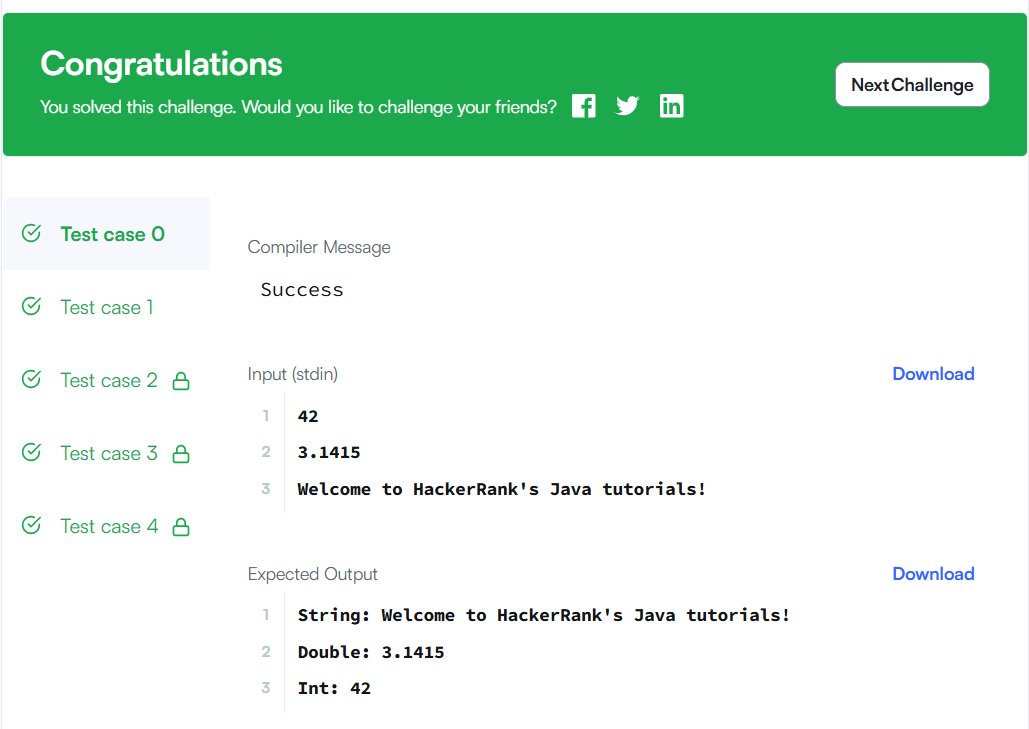Screen dimensions: 1029x729
Task: Click the lock icon beside Test case 3
Action: (x=181, y=454)
